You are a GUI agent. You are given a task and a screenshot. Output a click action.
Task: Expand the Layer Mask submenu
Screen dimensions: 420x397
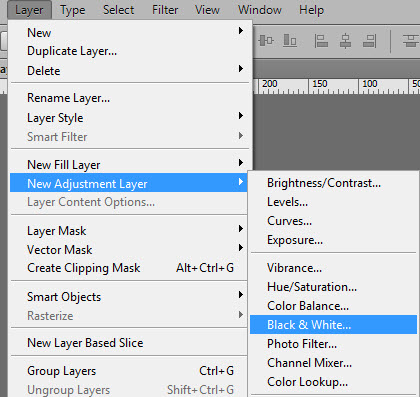129,231
